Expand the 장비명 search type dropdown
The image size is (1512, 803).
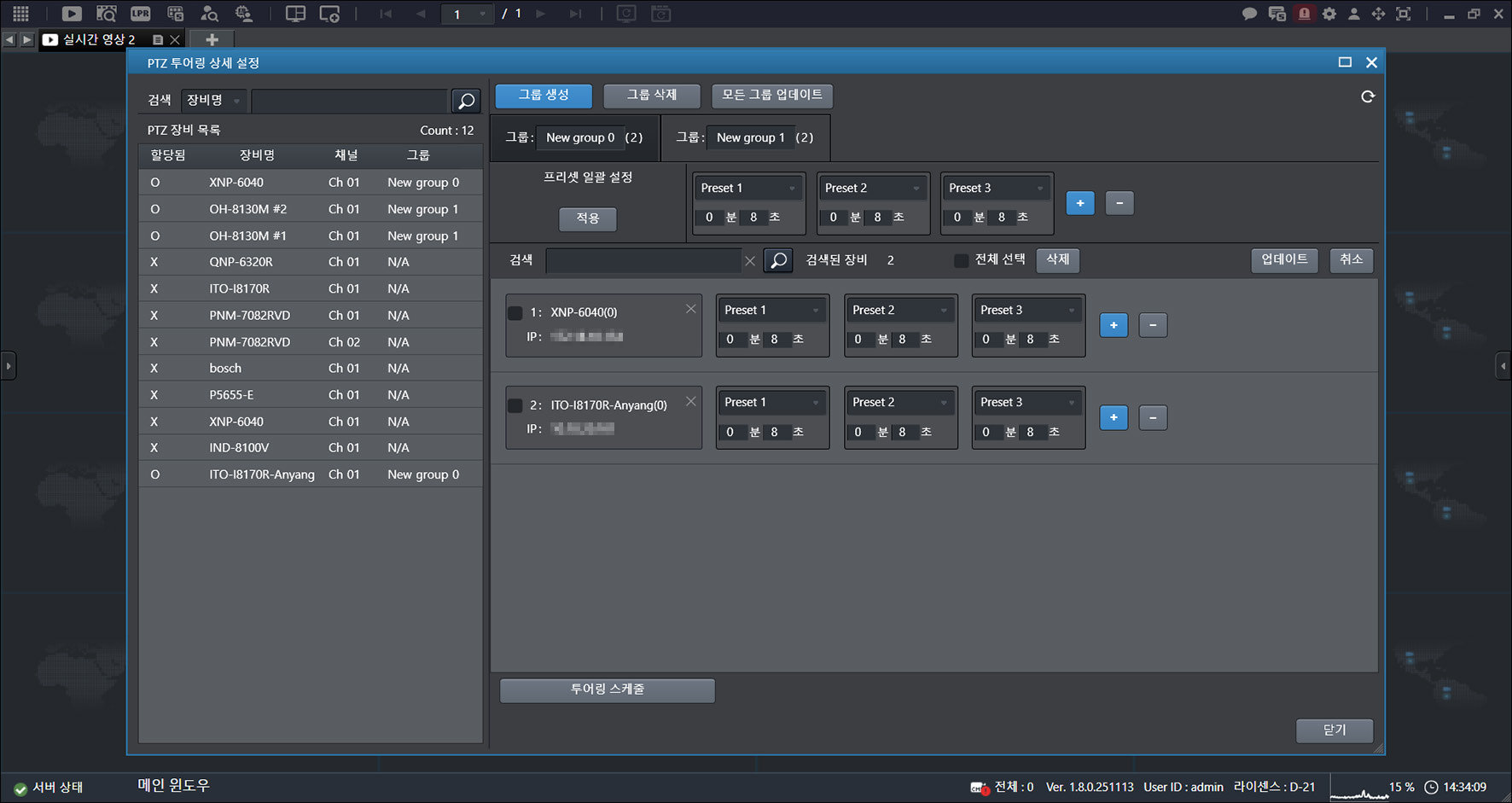(214, 101)
